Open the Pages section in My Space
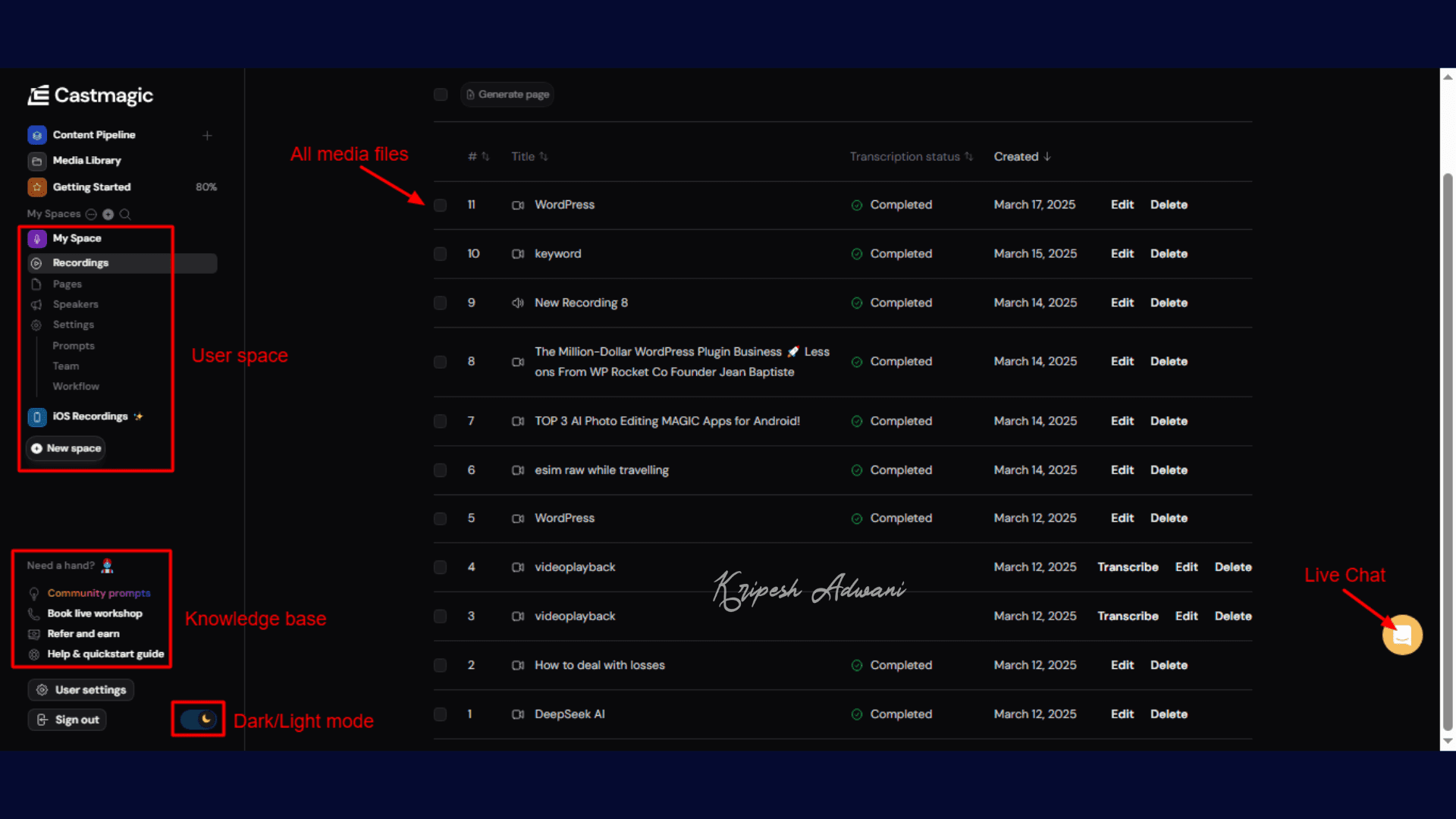The width and height of the screenshot is (1456, 819). [x=67, y=284]
